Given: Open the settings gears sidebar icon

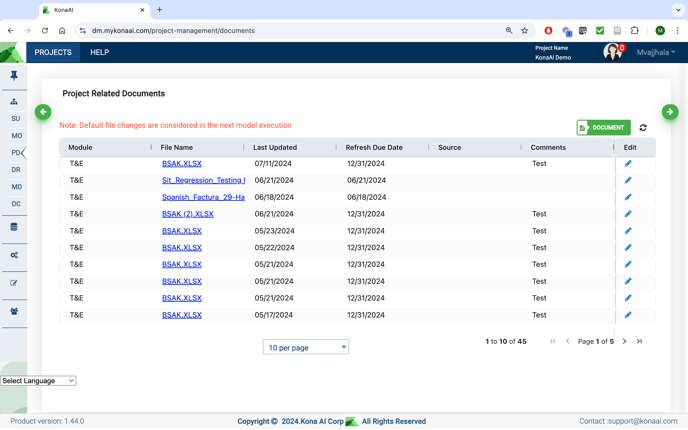Looking at the screenshot, I should point(14,255).
